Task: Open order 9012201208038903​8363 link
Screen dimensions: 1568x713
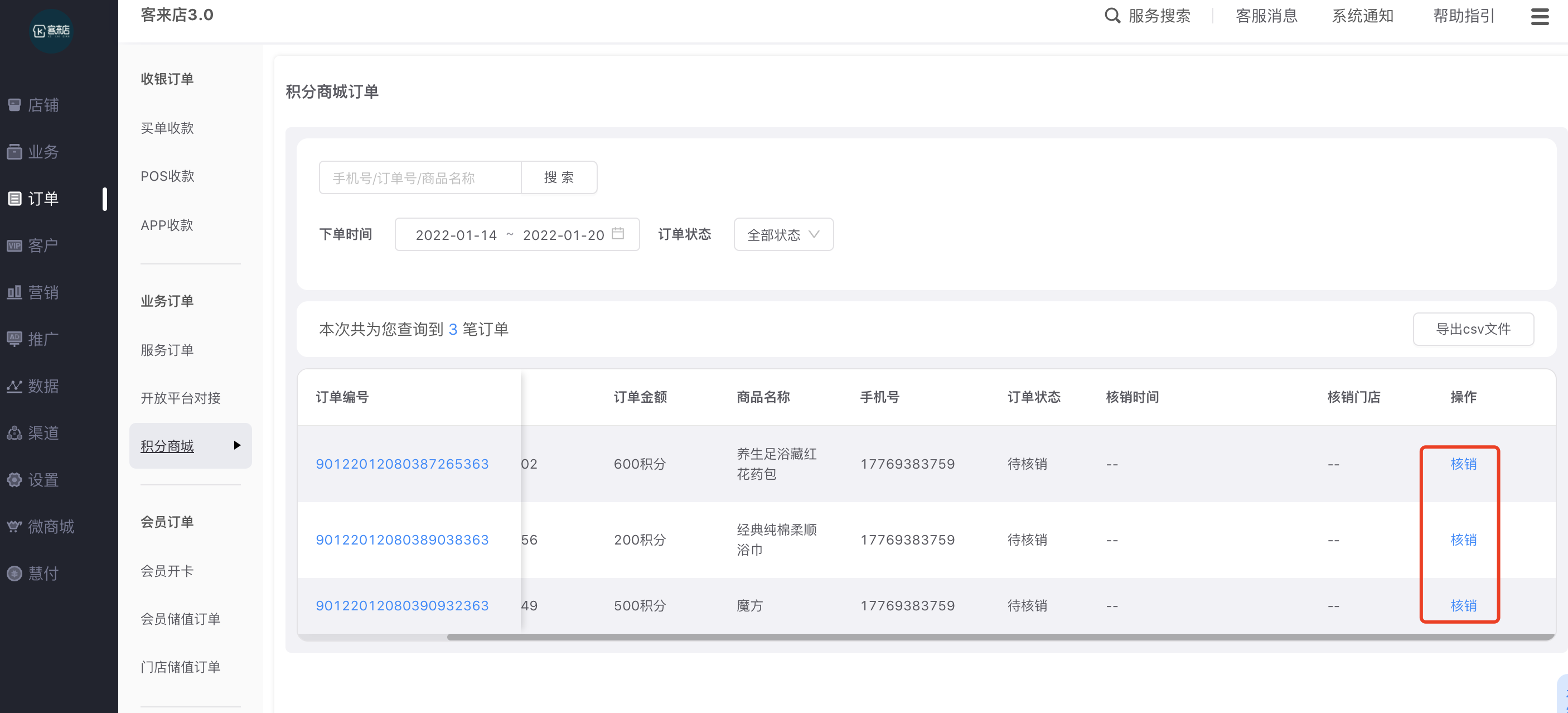Action: click(x=403, y=540)
